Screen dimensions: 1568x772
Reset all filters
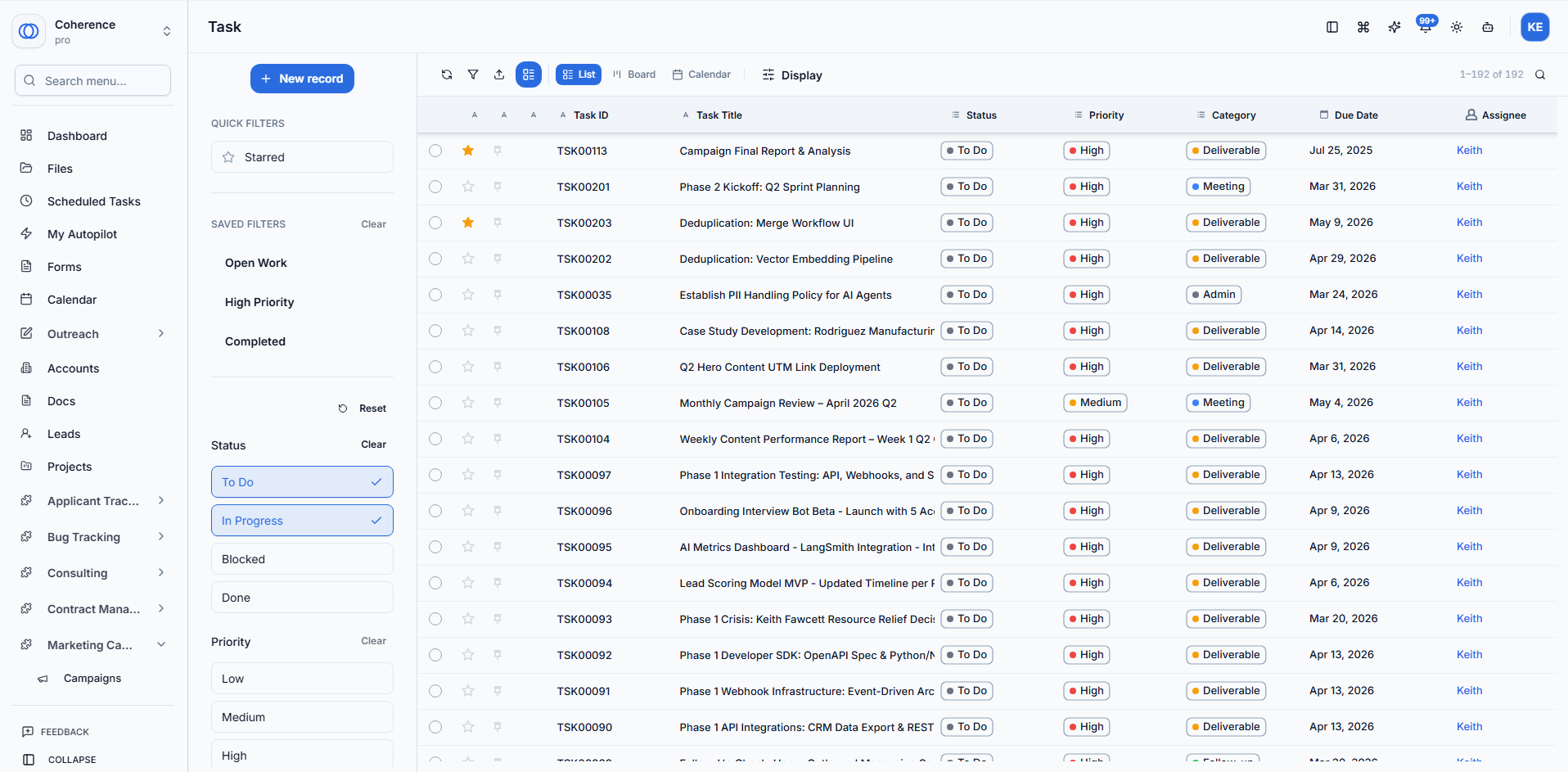[x=363, y=409]
